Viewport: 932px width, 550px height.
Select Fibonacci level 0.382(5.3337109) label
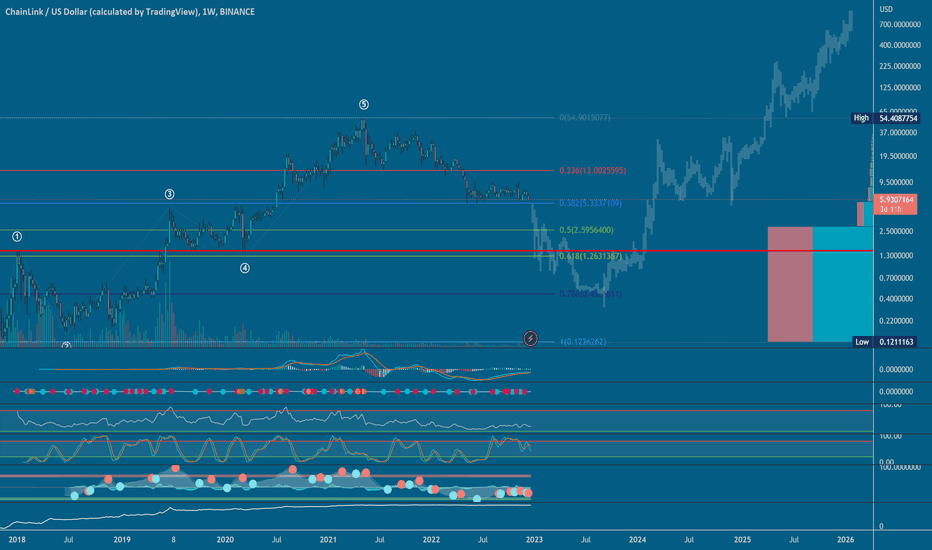(x=590, y=203)
